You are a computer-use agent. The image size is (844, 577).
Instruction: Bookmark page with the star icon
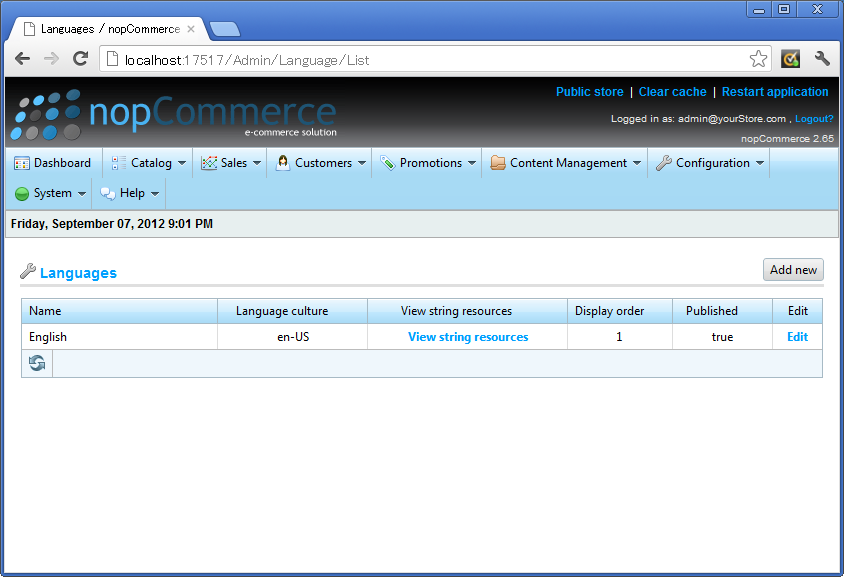[758, 59]
